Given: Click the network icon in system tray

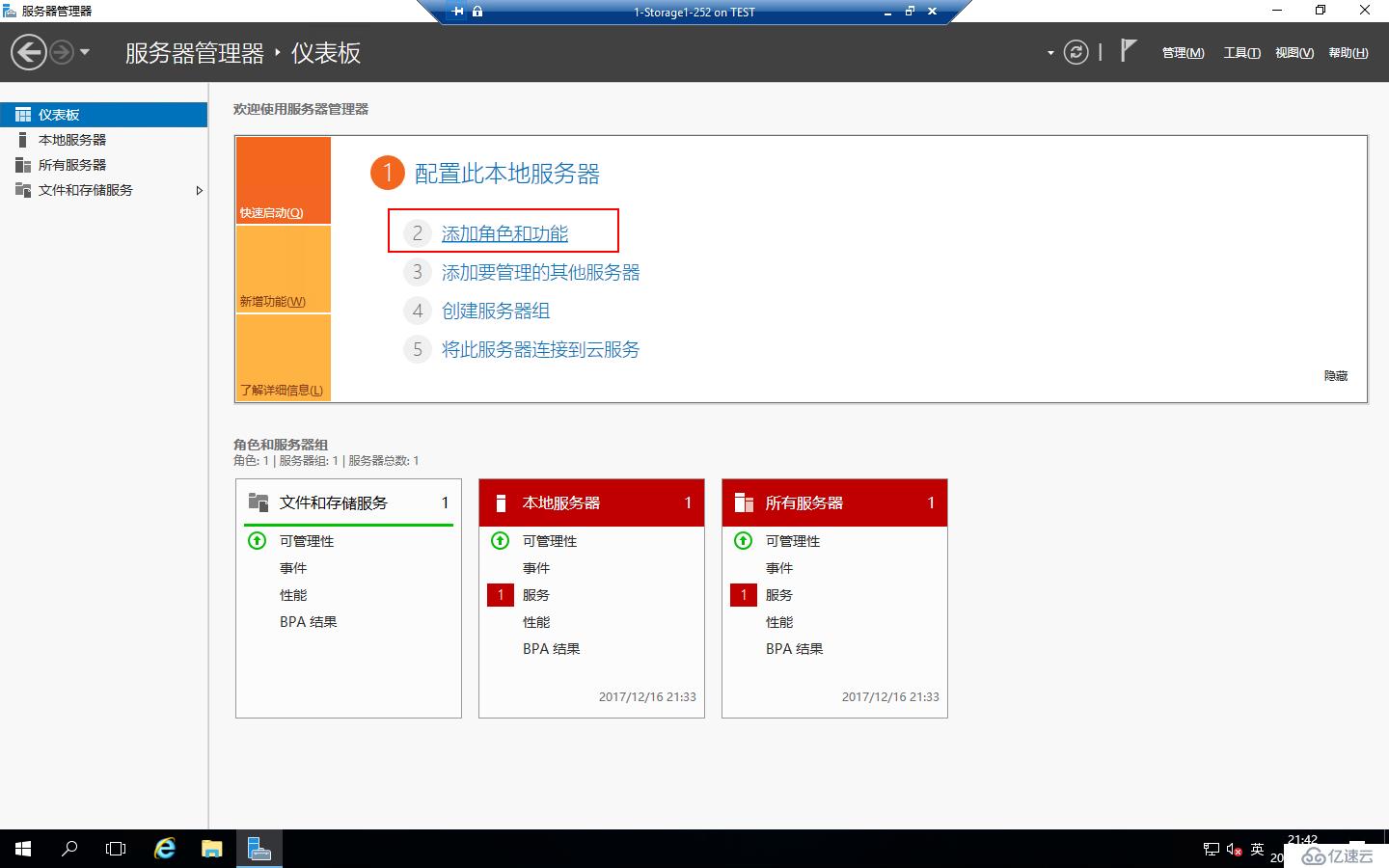Looking at the screenshot, I should point(1212,850).
